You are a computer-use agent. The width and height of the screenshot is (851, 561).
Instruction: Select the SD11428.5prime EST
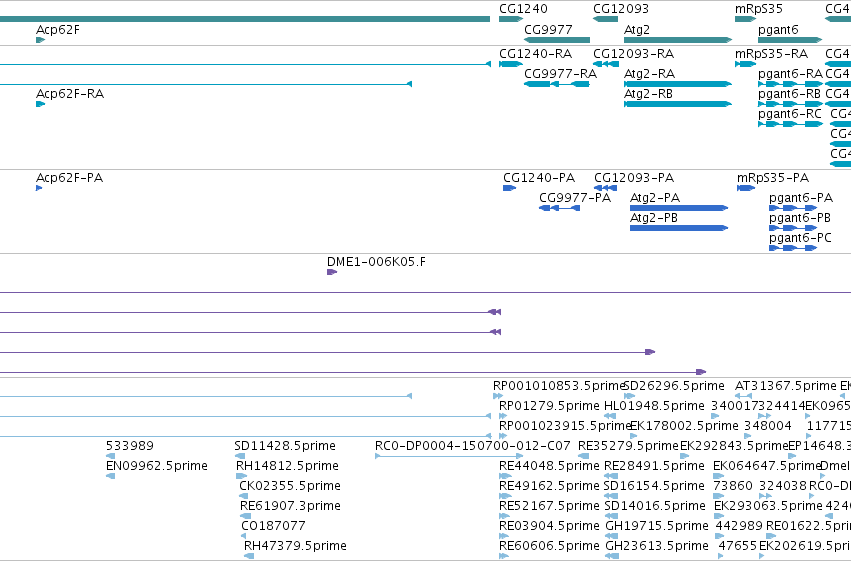[239, 456]
